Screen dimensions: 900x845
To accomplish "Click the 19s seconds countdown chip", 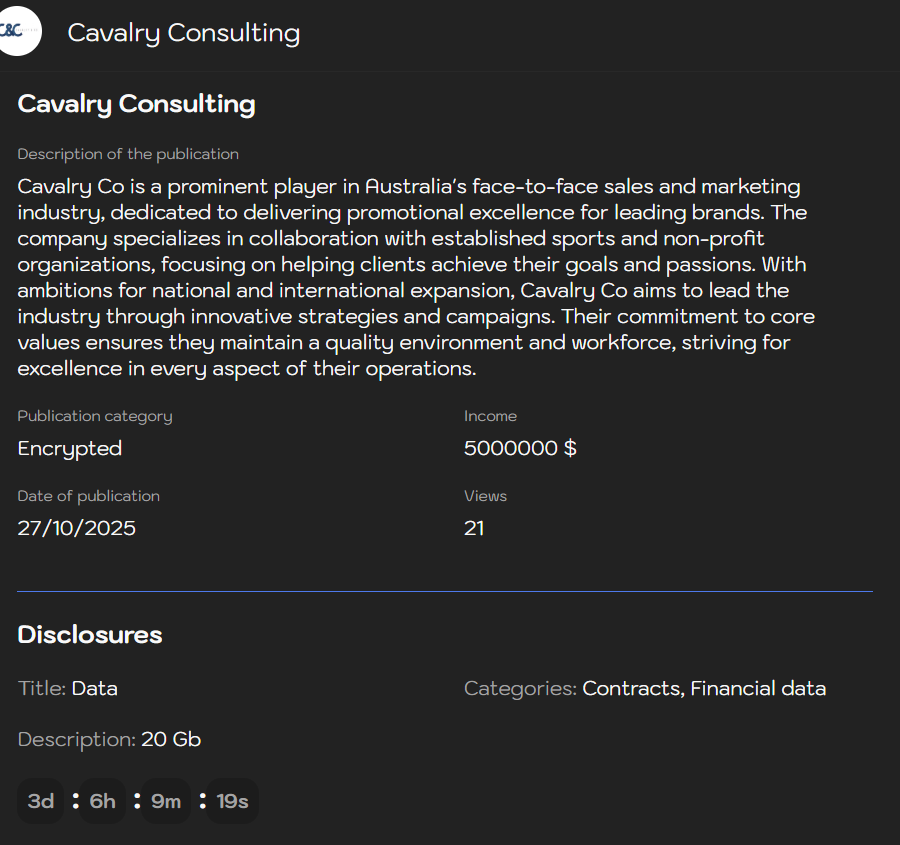I will [232, 800].
